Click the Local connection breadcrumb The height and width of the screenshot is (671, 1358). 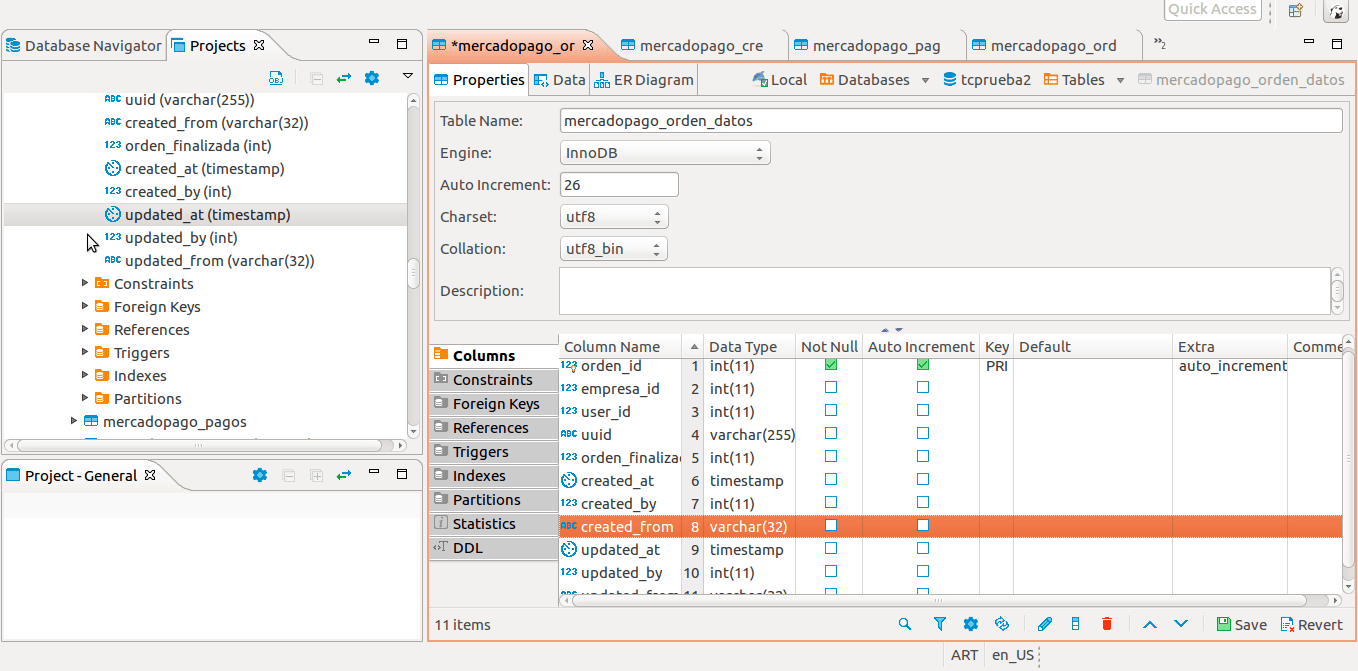(779, 79)
